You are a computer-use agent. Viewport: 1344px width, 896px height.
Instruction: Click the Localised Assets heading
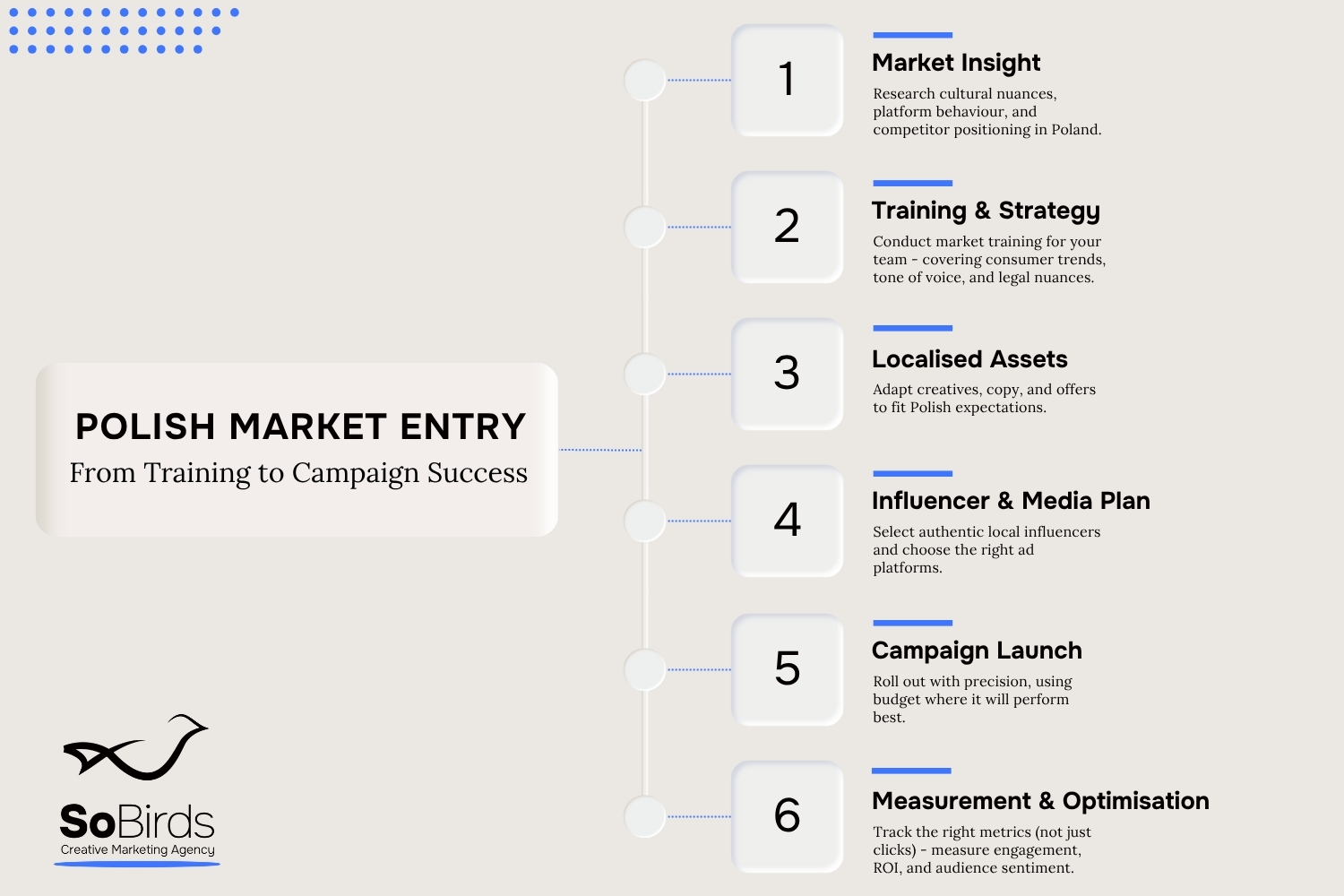point(969,359)
